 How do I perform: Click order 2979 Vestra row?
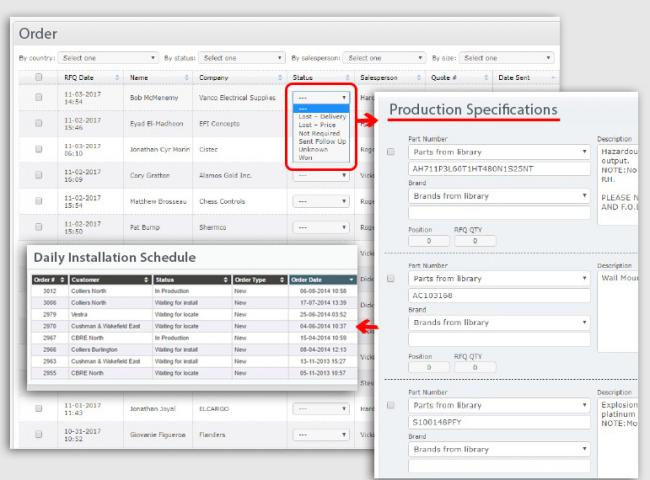[194, 315]
